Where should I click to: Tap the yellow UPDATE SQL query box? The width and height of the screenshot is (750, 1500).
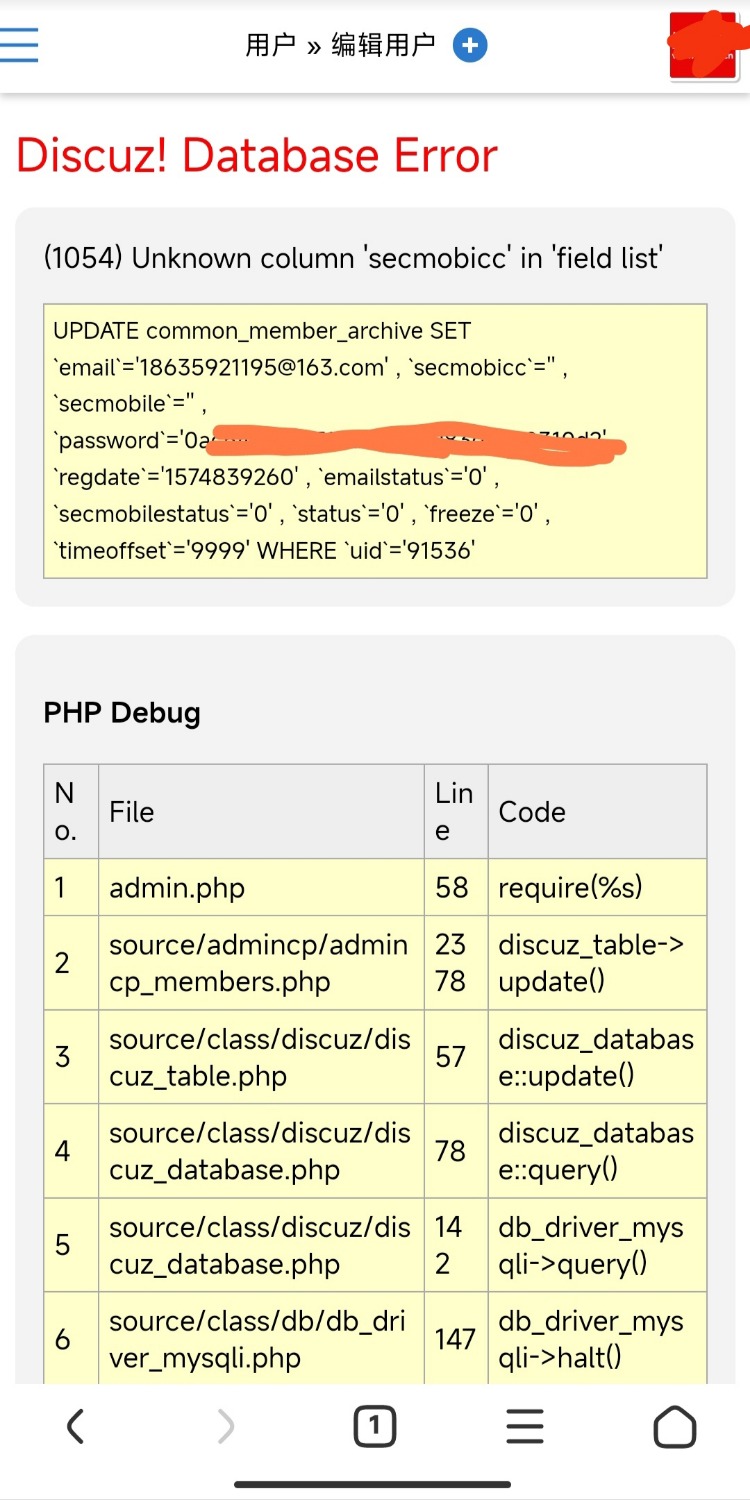tap(375, 440)
